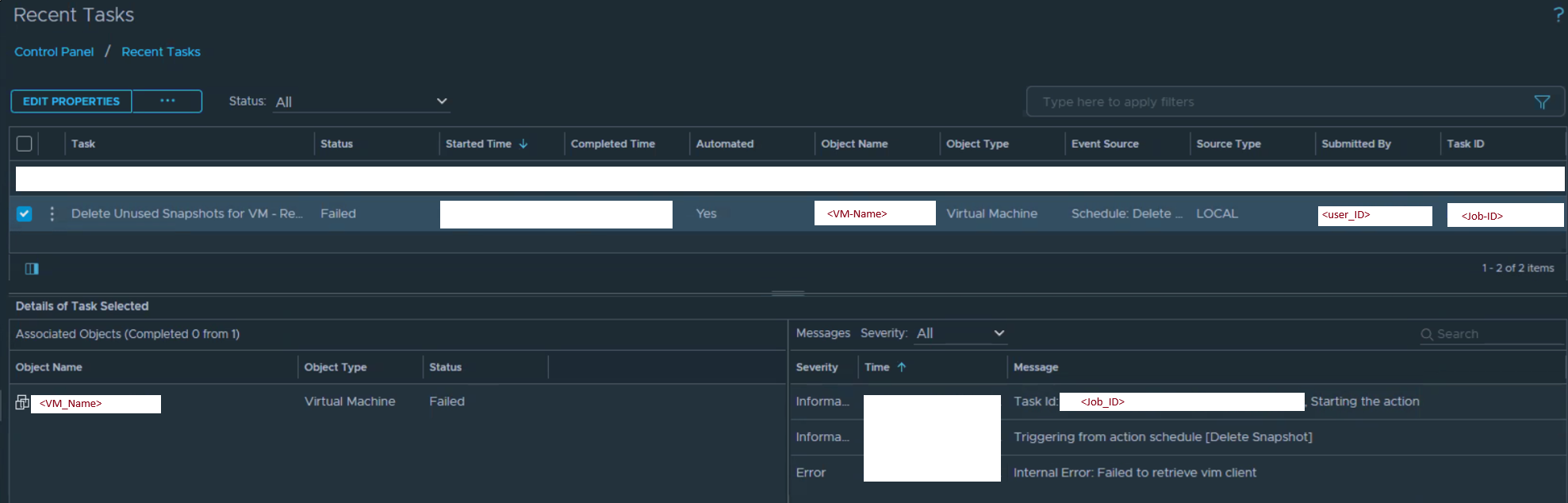The image size is (1568, 503).
Task: Click the Recent Tasks breadcrumb link
Action: (161, 52)
